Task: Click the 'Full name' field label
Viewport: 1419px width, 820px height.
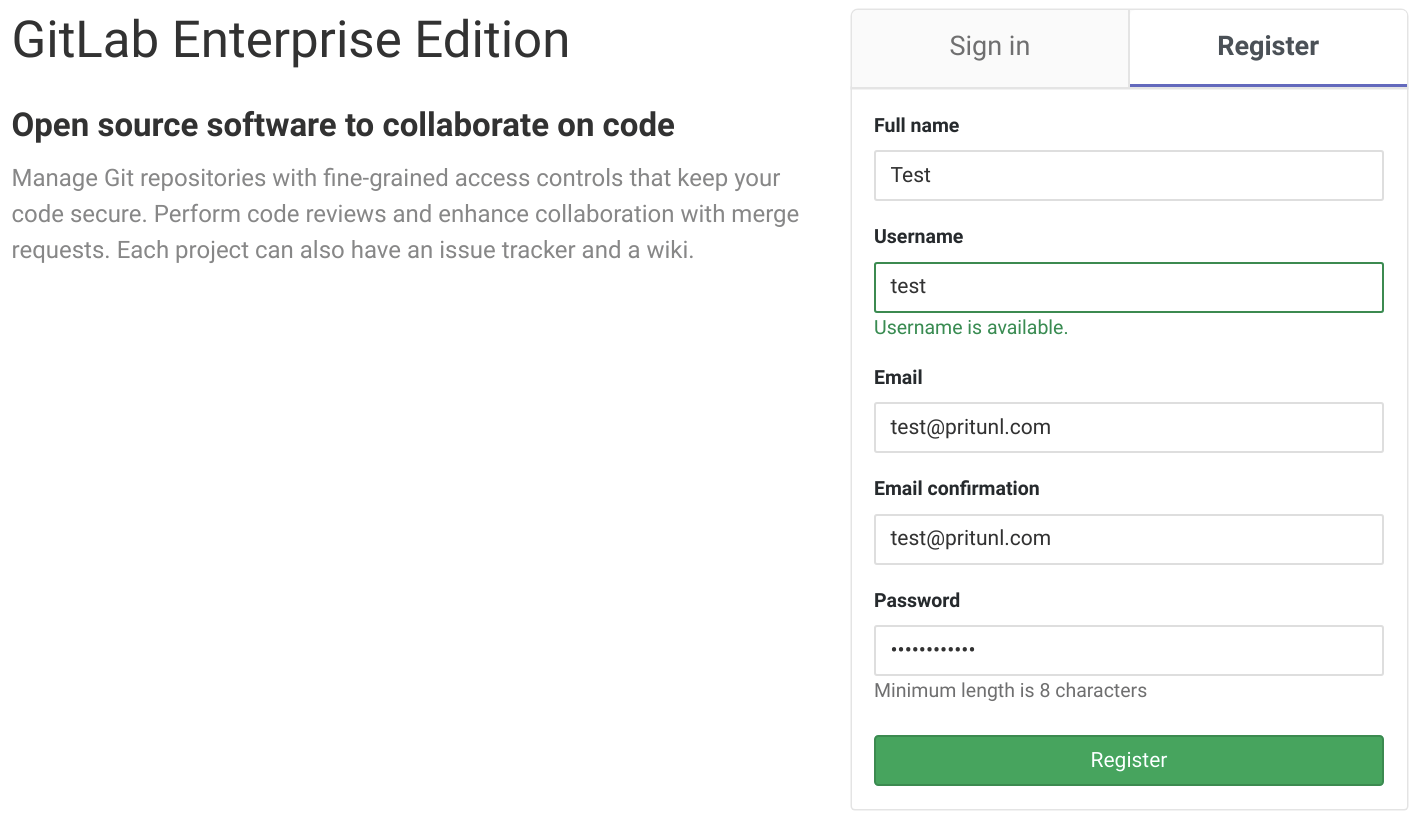Action: click(x=916, y=125)
